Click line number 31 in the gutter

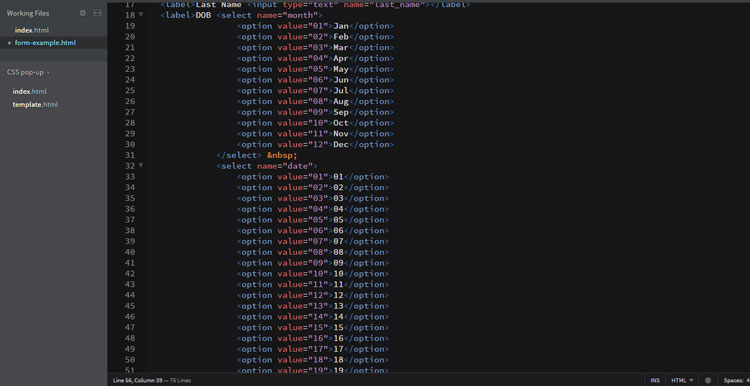point(129,155)
